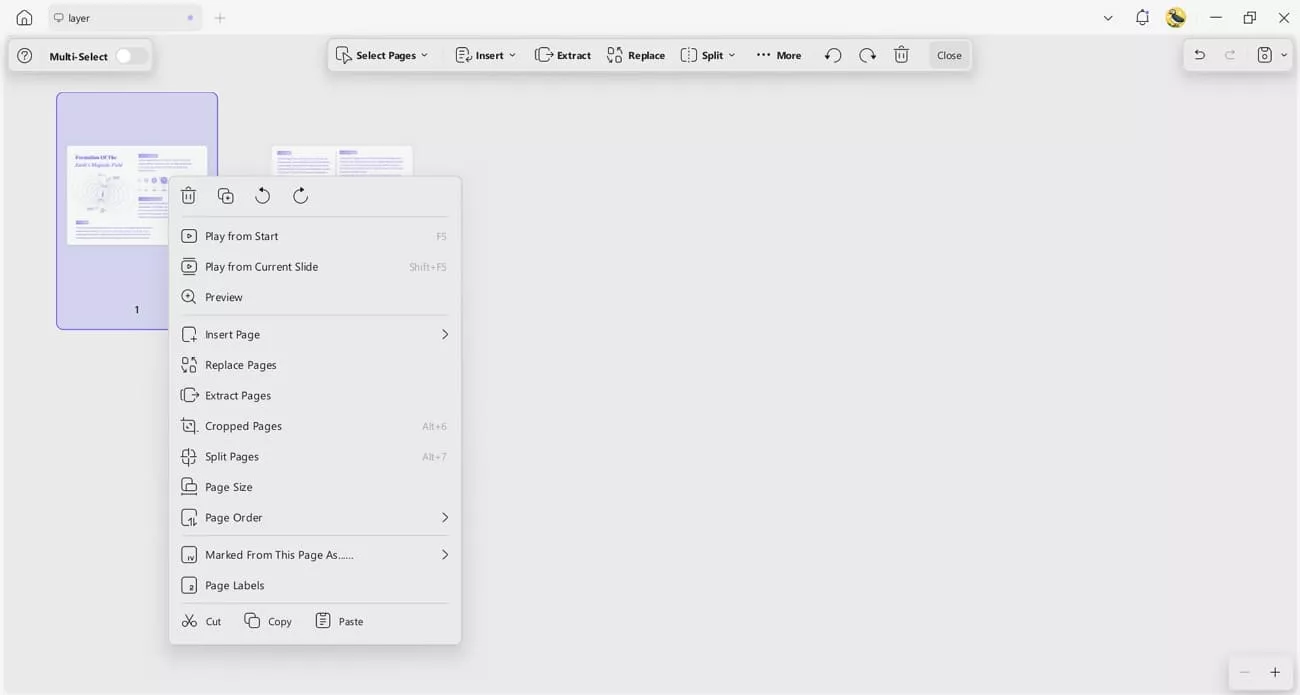Click Paste in the context menu
The image size is (1300, 695).
[339, 621]
